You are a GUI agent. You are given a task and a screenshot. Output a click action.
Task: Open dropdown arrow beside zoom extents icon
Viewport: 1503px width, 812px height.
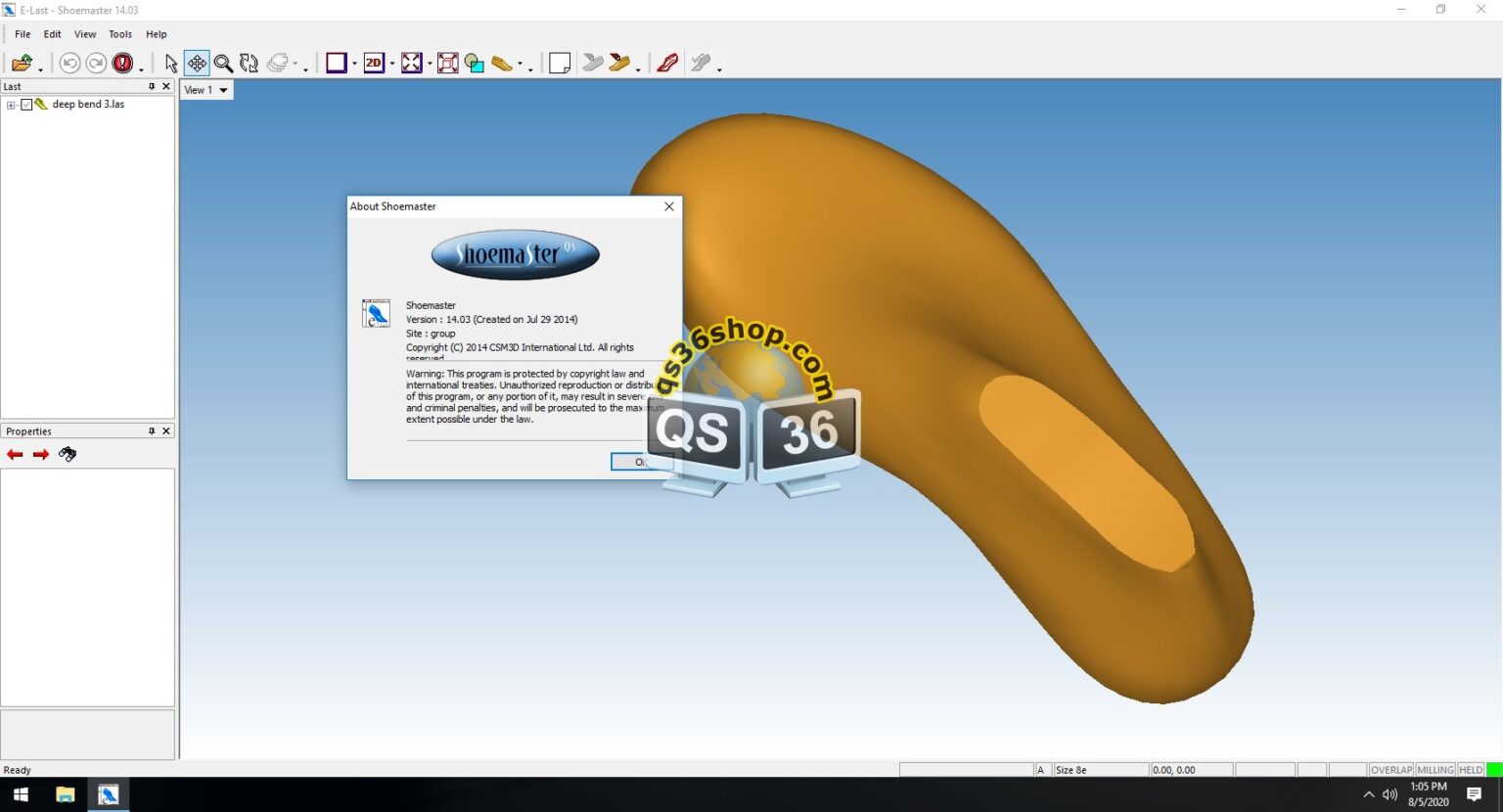pyautogui.click(x=430, y=65)
